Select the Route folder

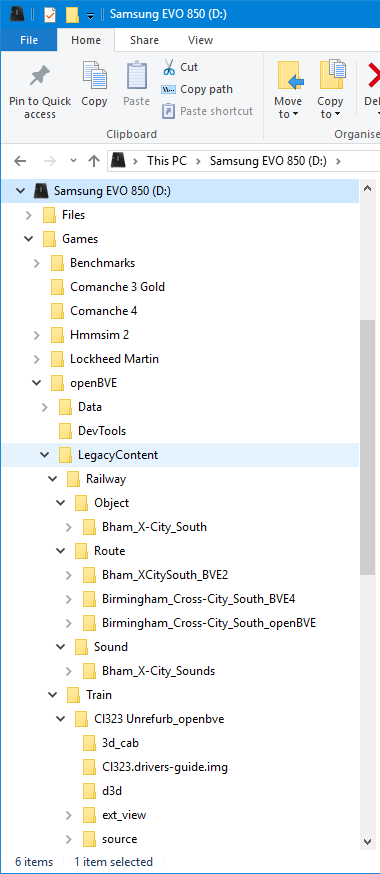click(109, 551)
